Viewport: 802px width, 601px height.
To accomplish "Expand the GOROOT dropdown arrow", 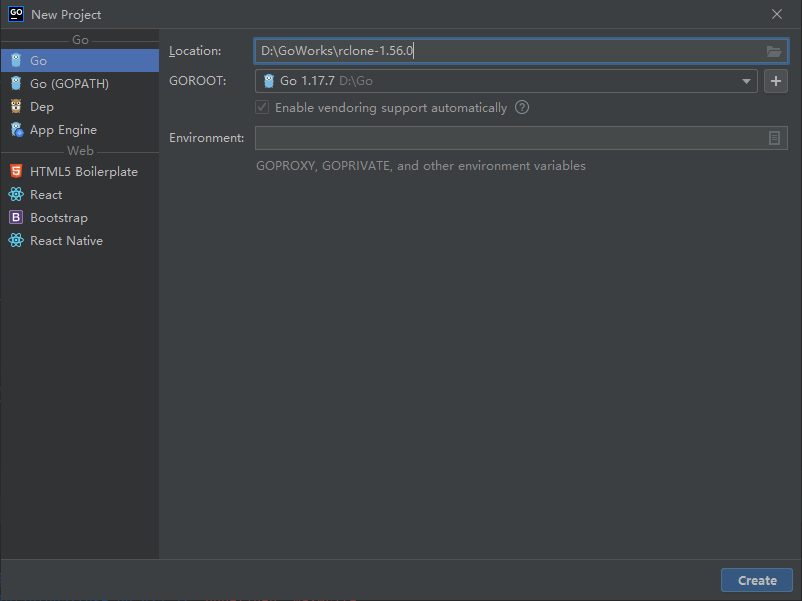I will tap(746, 81).
